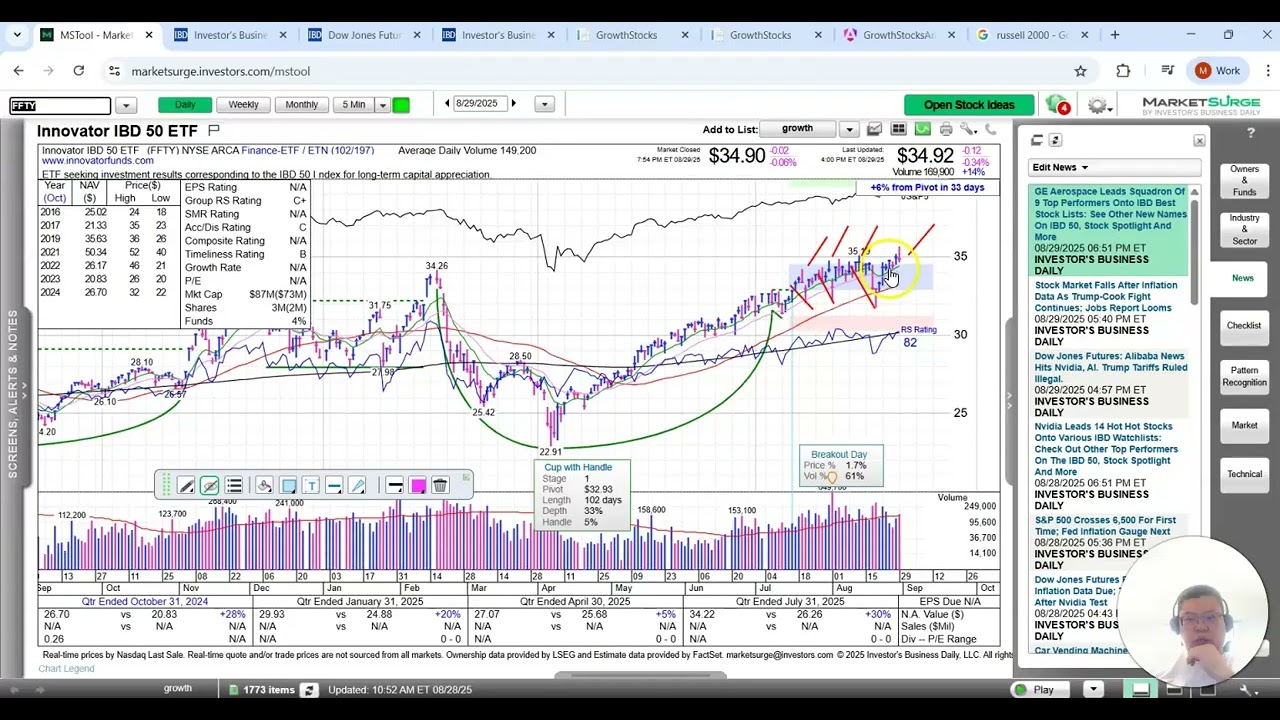Click the news panel dock icon
The width and height of the screenshot is (1280, 720).
pyautogui.click(x=1037, y=140)
